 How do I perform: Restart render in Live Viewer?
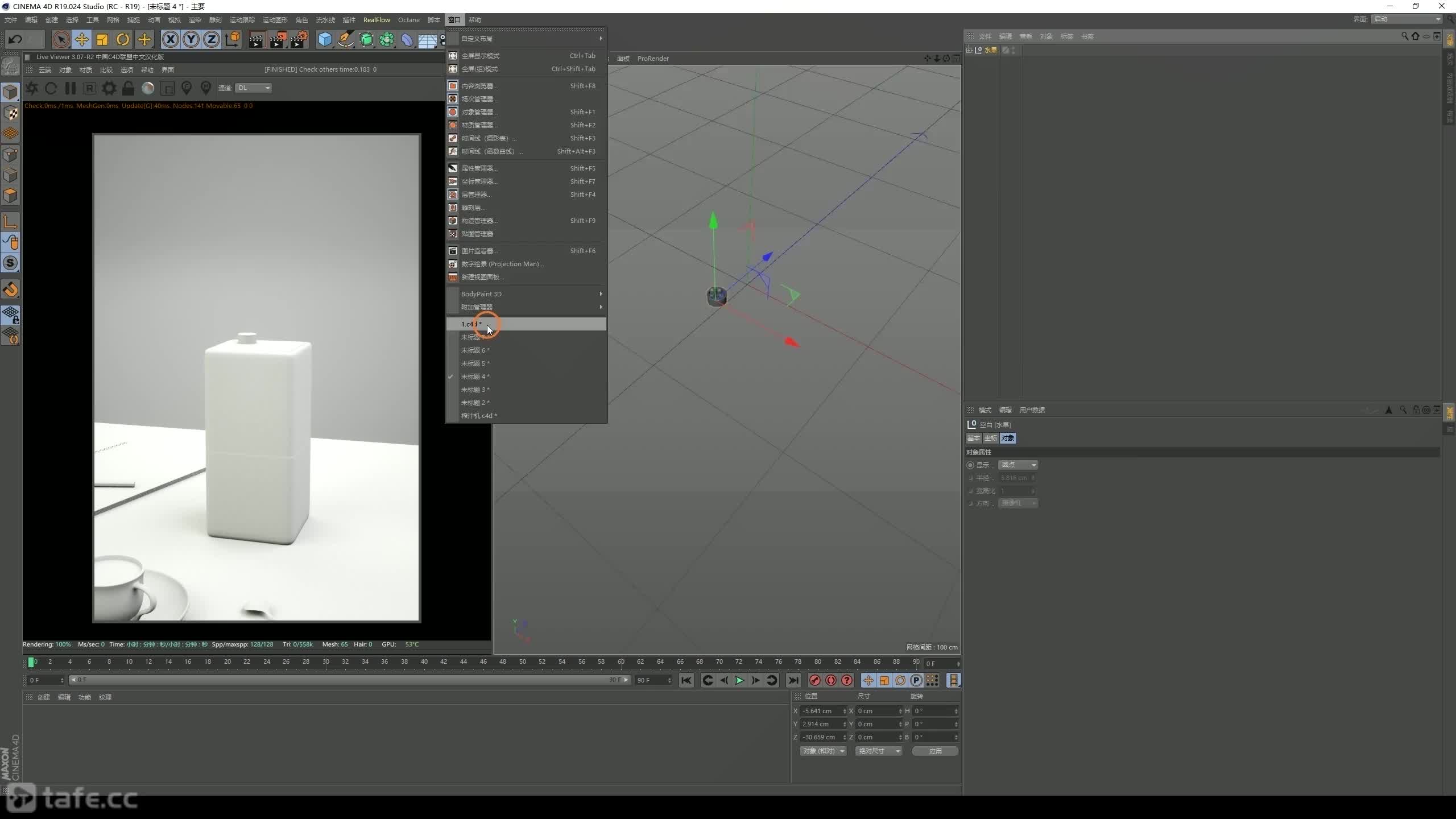tap(51, 88)
